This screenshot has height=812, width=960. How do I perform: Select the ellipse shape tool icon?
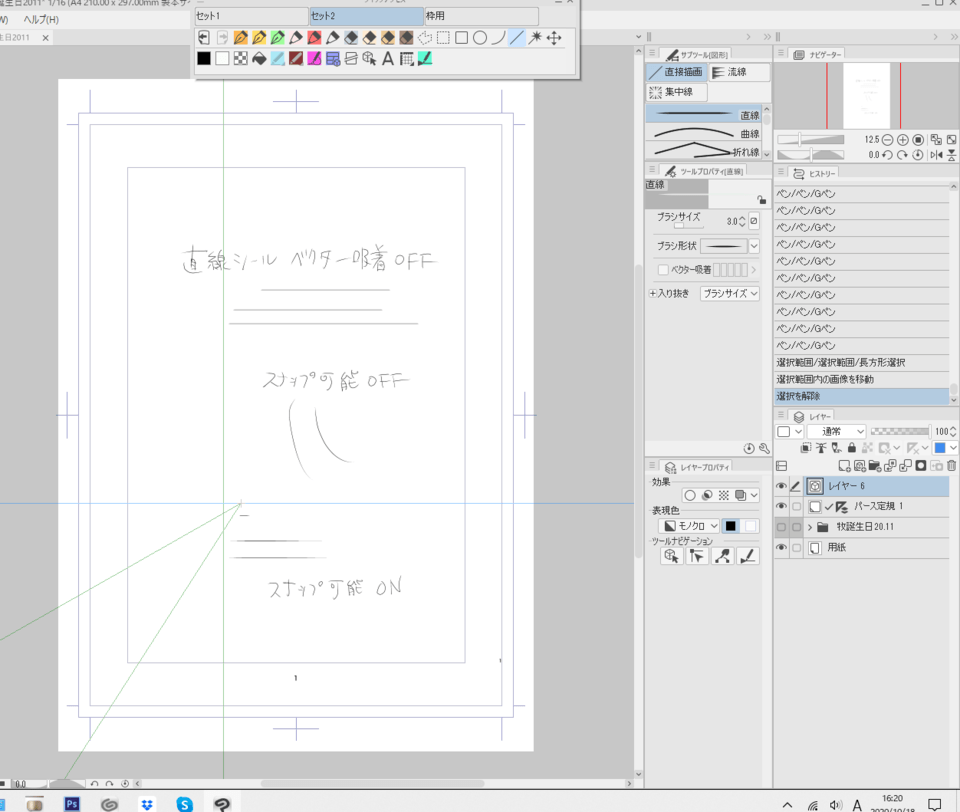tap(480, 38)
